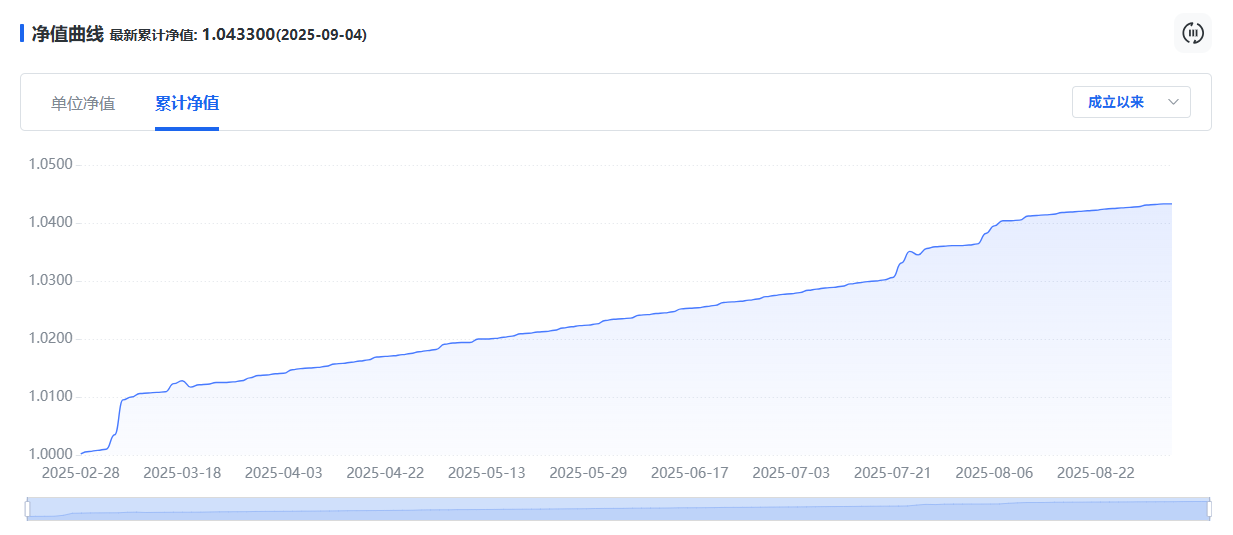The height and width of the screenshot is (535, 1233).
Task: Click the blue bar icon before 净值曲线
Action: (22, 33)
